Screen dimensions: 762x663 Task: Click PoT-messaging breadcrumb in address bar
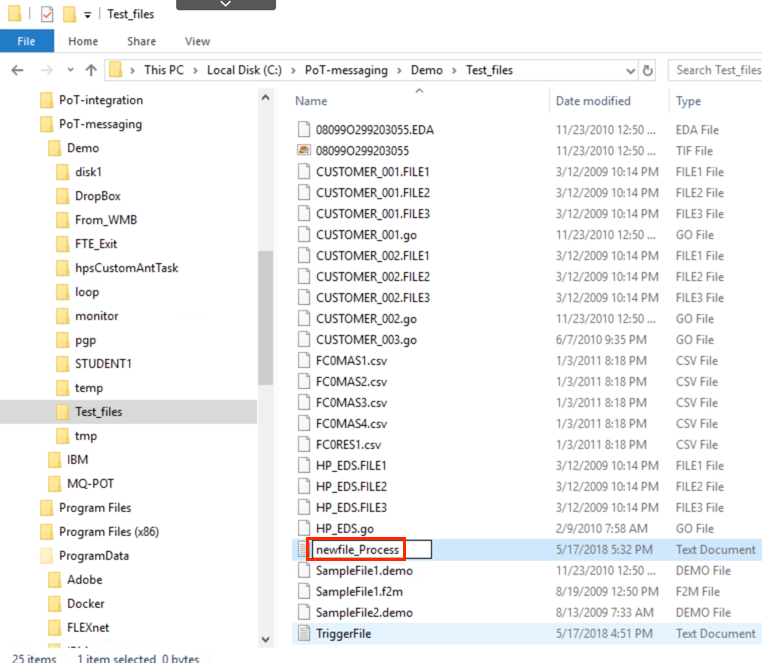coord(346,70)
